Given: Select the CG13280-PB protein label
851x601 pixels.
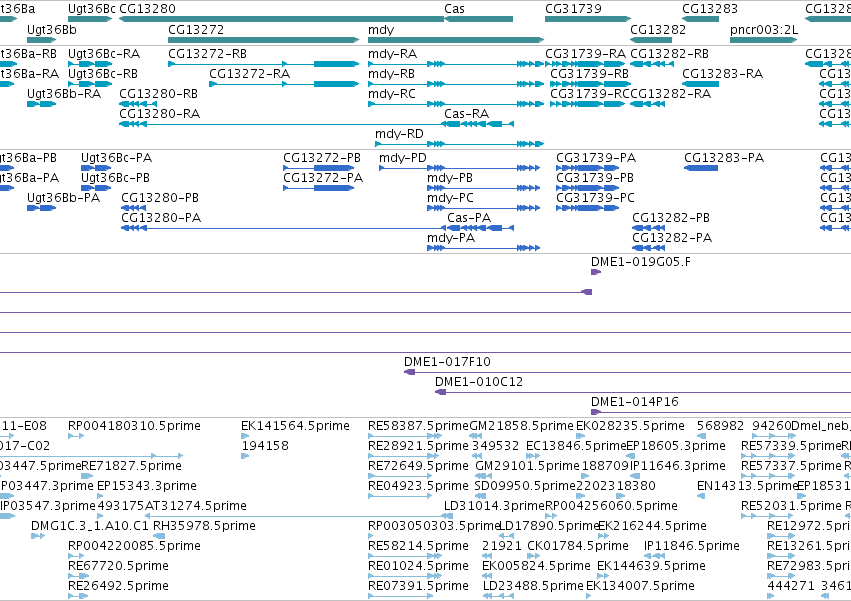Looking at the screenshot, I should [x=160, y=198].
